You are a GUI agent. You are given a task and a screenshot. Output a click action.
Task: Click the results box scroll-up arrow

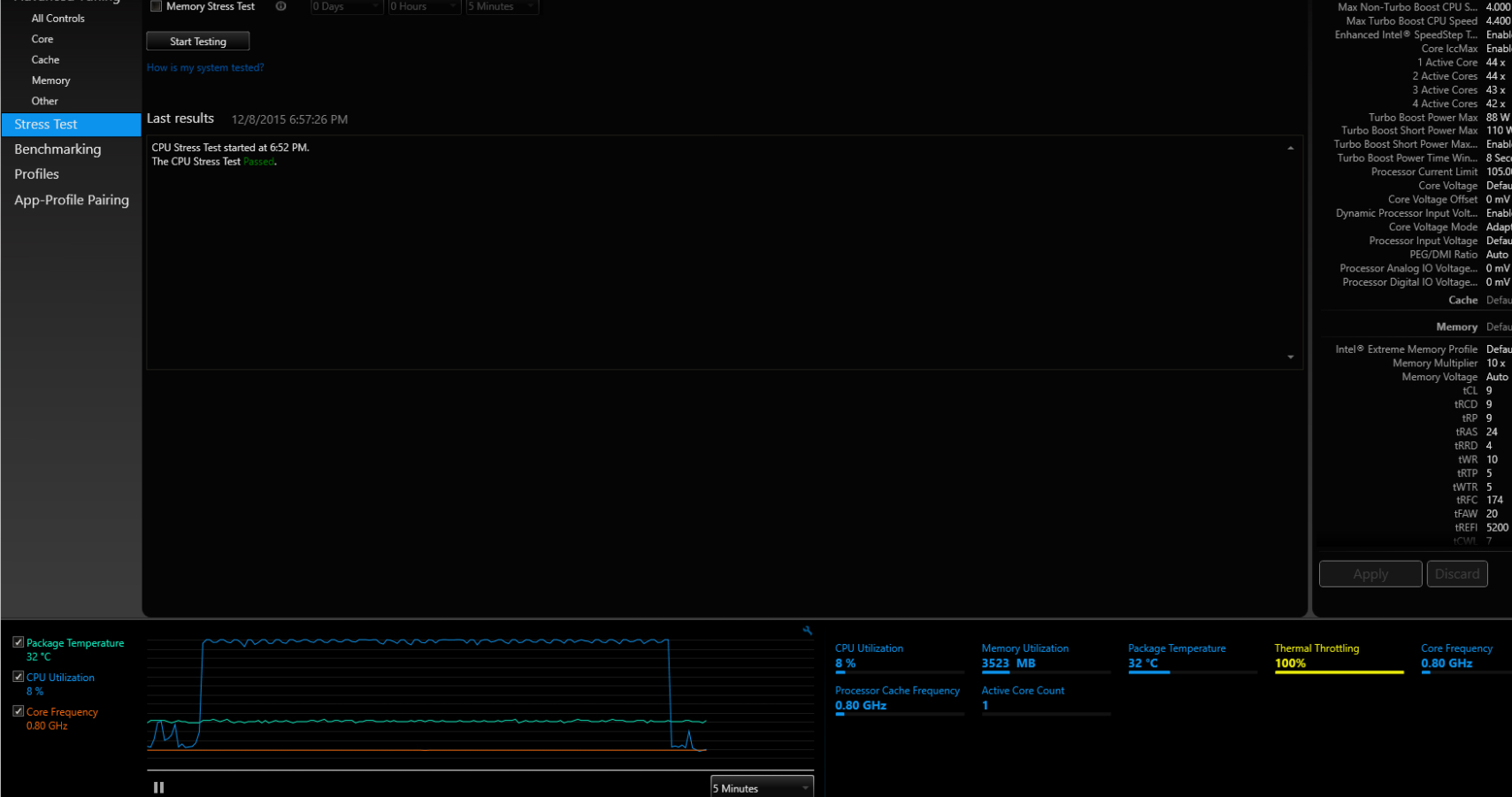coord(1291,148)
